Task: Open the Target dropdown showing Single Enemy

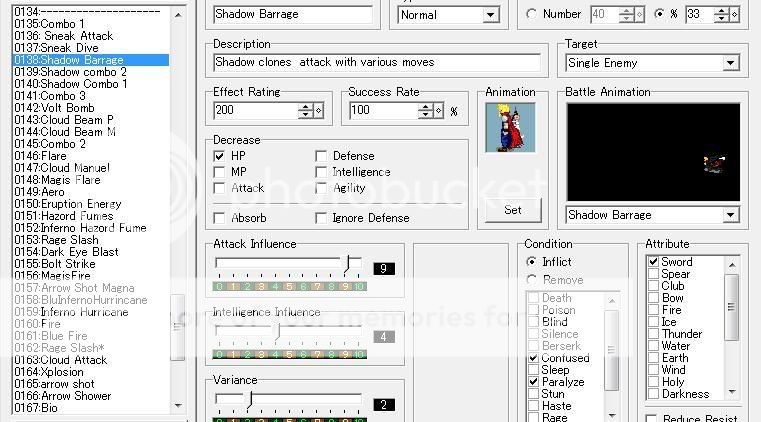Action: [x=730, y=63]
